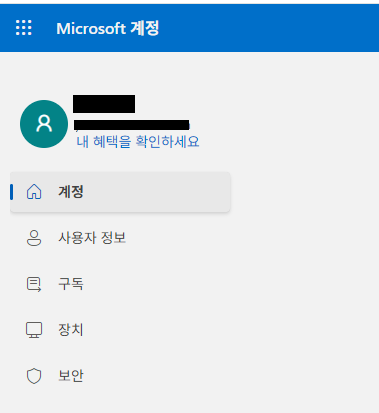Click the person icon beside 사용자 정보
This screenshot has width=379, height=413.
[x=34, y=238]
